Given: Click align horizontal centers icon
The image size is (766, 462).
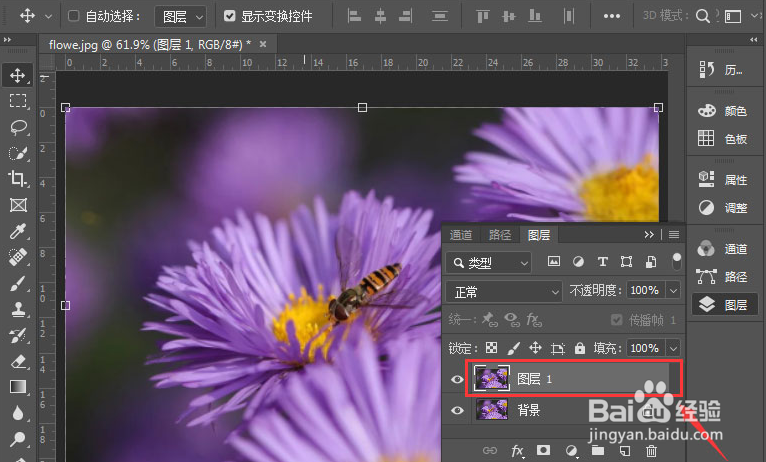Looking at the screenshot, I should coord(380,16).
